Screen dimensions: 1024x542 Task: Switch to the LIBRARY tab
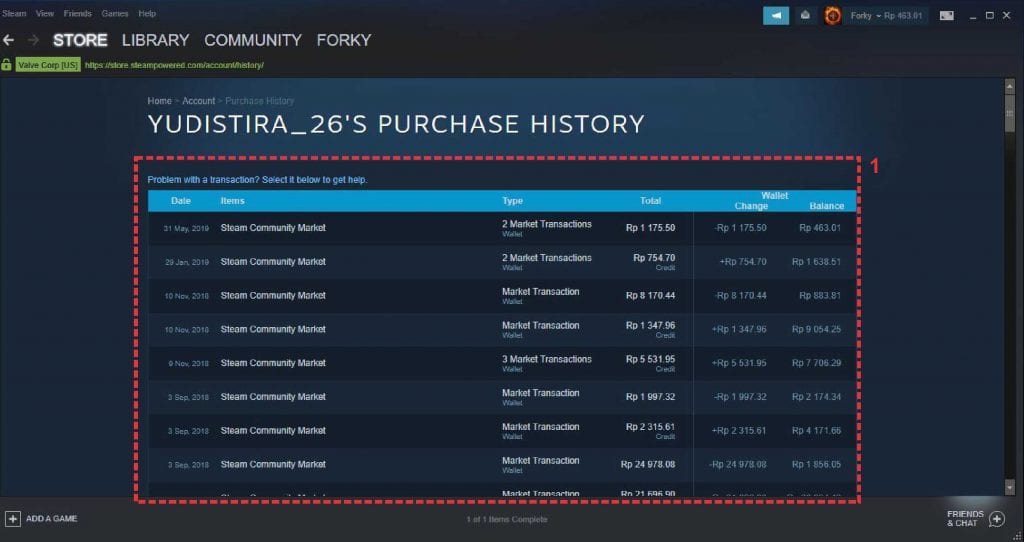pyautogui.click(x=155, y=40)
